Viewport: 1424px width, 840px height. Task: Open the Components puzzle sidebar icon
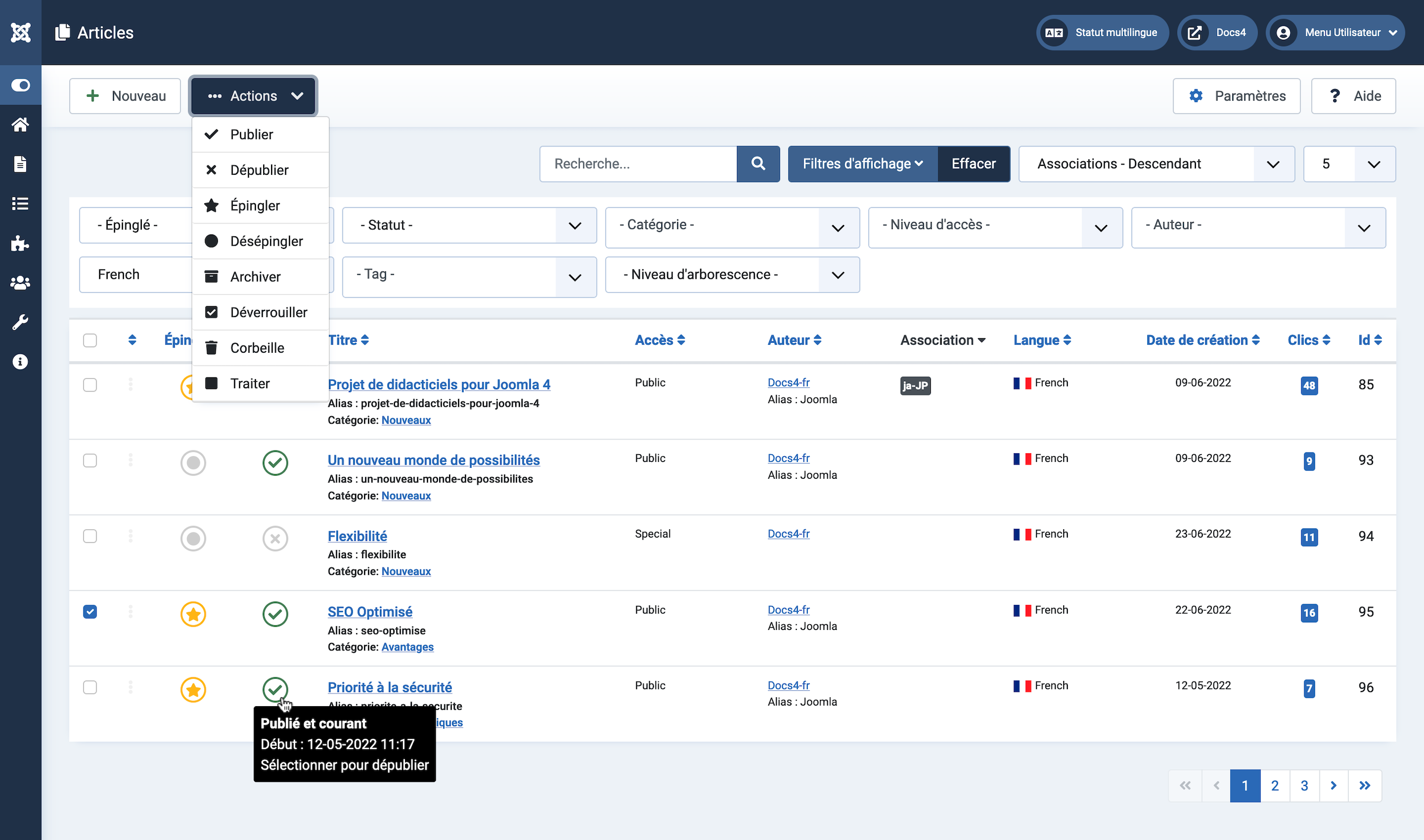pos(20,244)
